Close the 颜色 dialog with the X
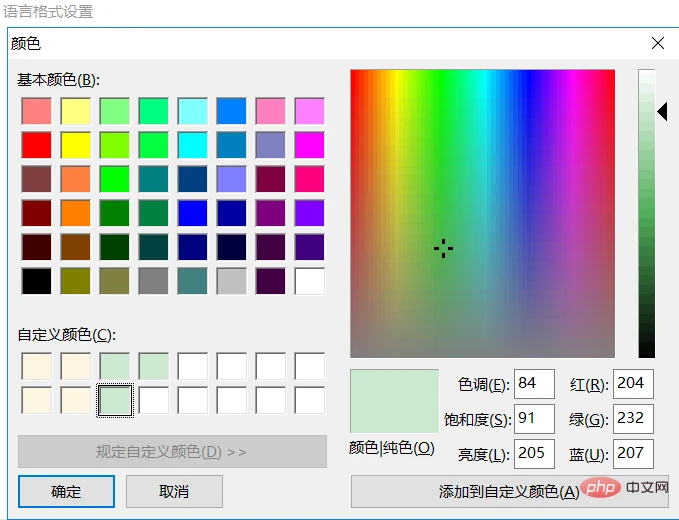 click(657, 44)
